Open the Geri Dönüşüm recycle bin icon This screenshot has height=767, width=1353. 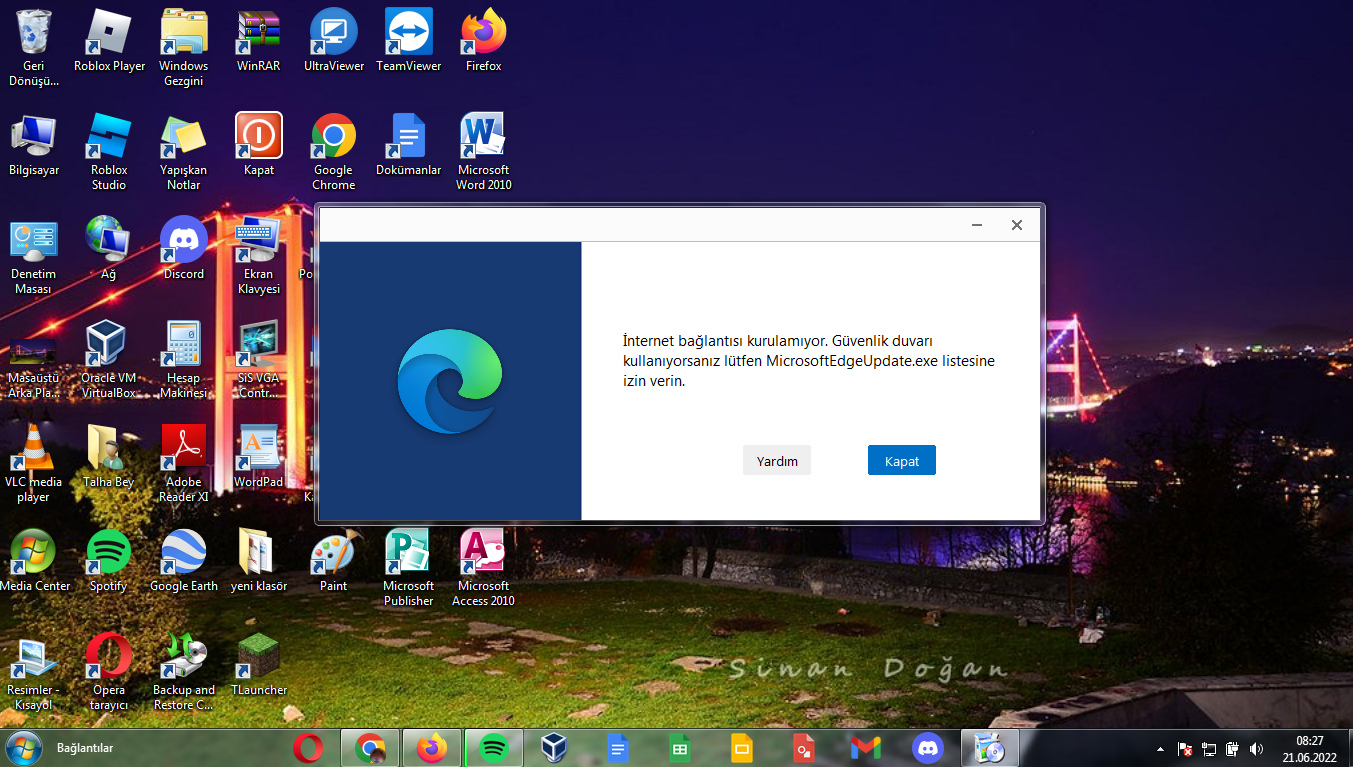click(34, 47)
